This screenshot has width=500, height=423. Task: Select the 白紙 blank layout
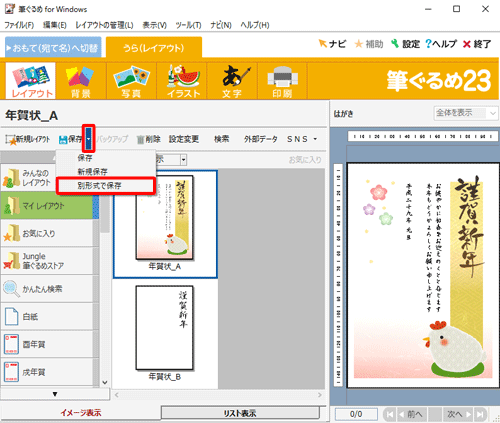pyautogui.click(x=47, y=316)
